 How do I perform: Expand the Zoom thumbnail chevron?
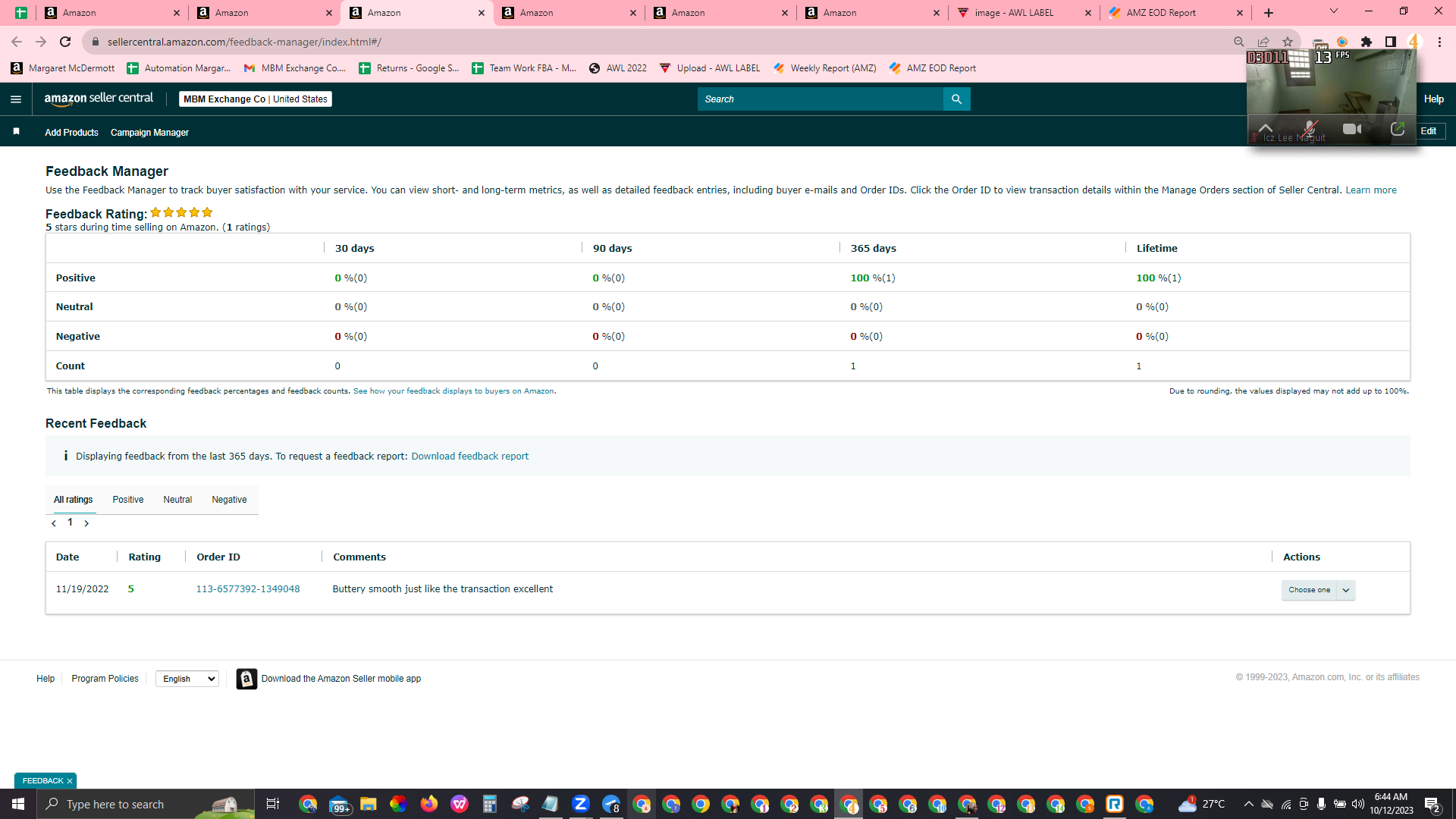tap(1266, 127)
